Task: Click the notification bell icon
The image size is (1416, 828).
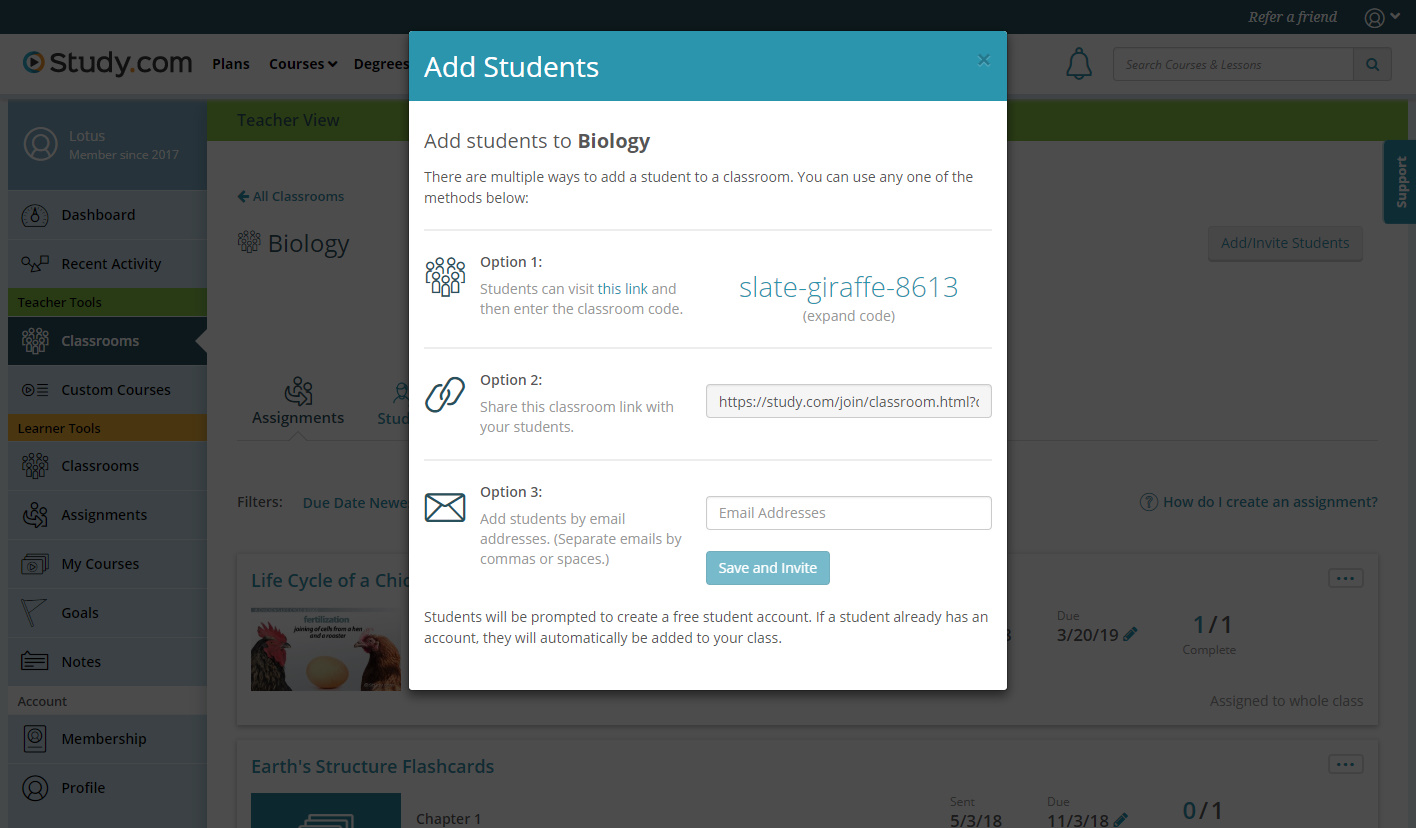Action: 1079,63
